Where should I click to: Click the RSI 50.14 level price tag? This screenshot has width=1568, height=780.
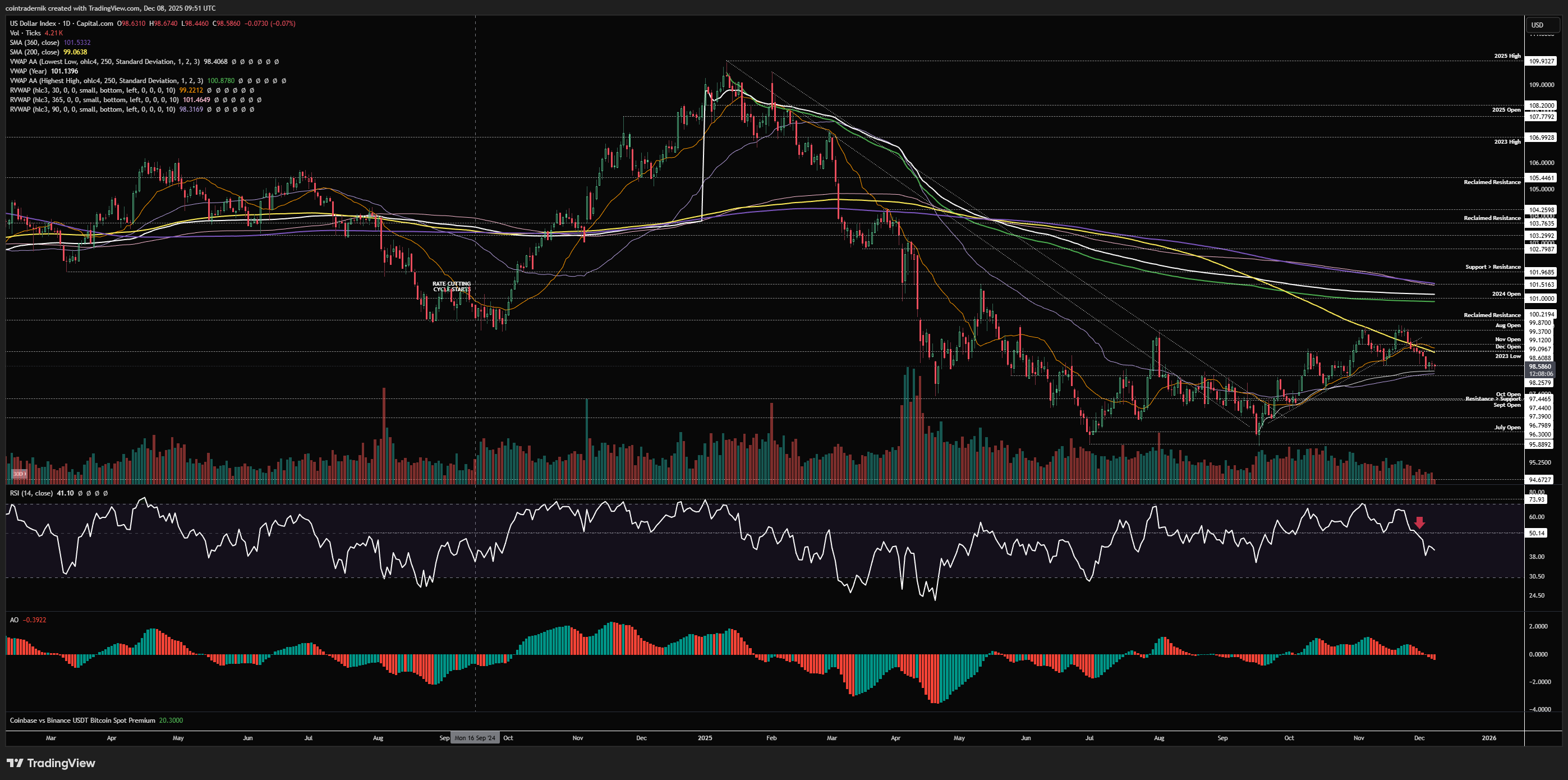1537,533
